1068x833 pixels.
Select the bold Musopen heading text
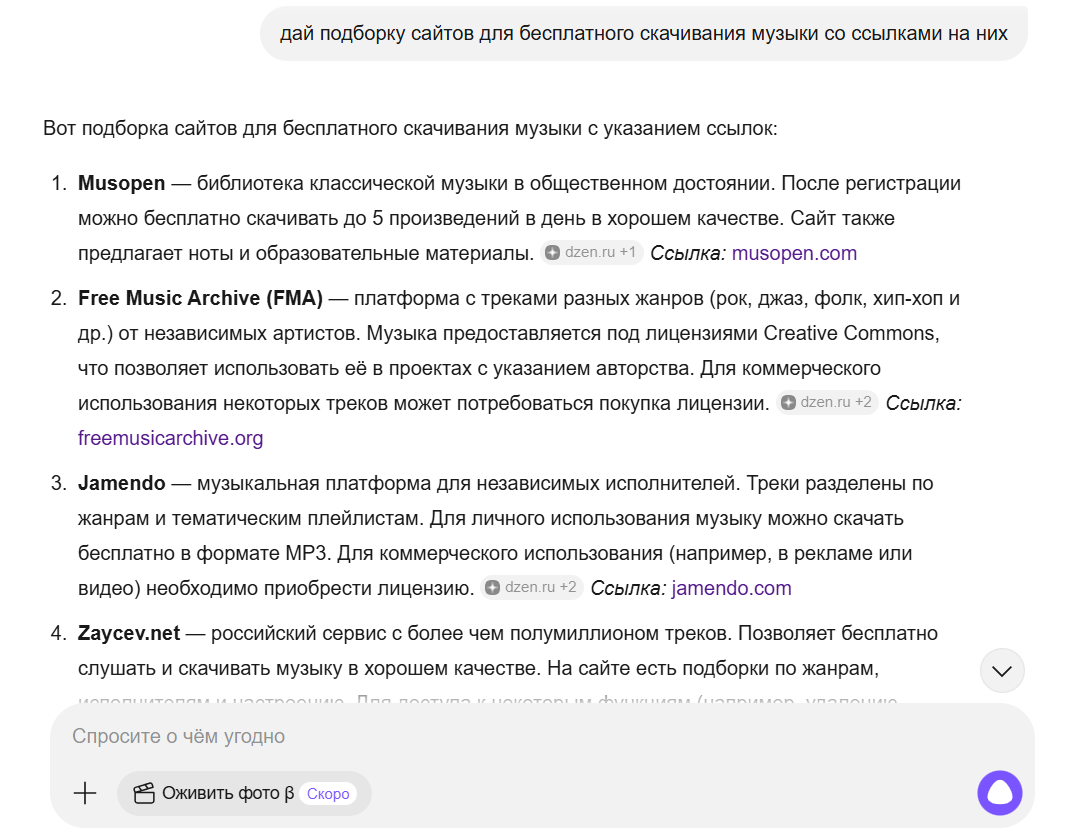click(119, 182)
